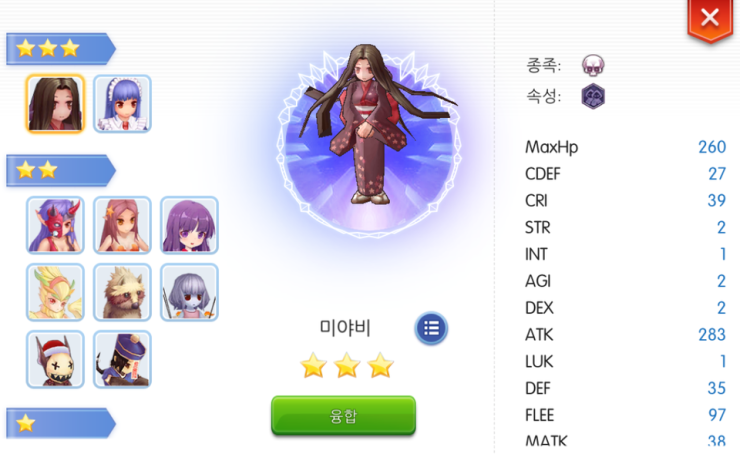Click the two-star category header
Screen dimensions: 740x454
tap(60, 170)
